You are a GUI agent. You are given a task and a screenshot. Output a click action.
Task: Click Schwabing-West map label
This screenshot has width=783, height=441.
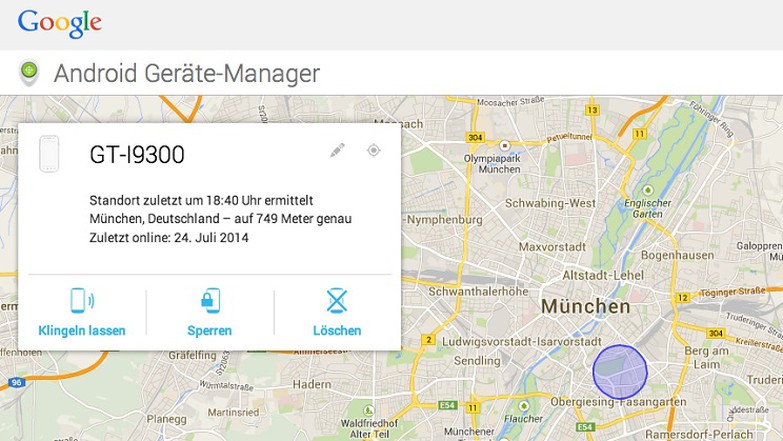pyautogui.click(x=550, y=203)
